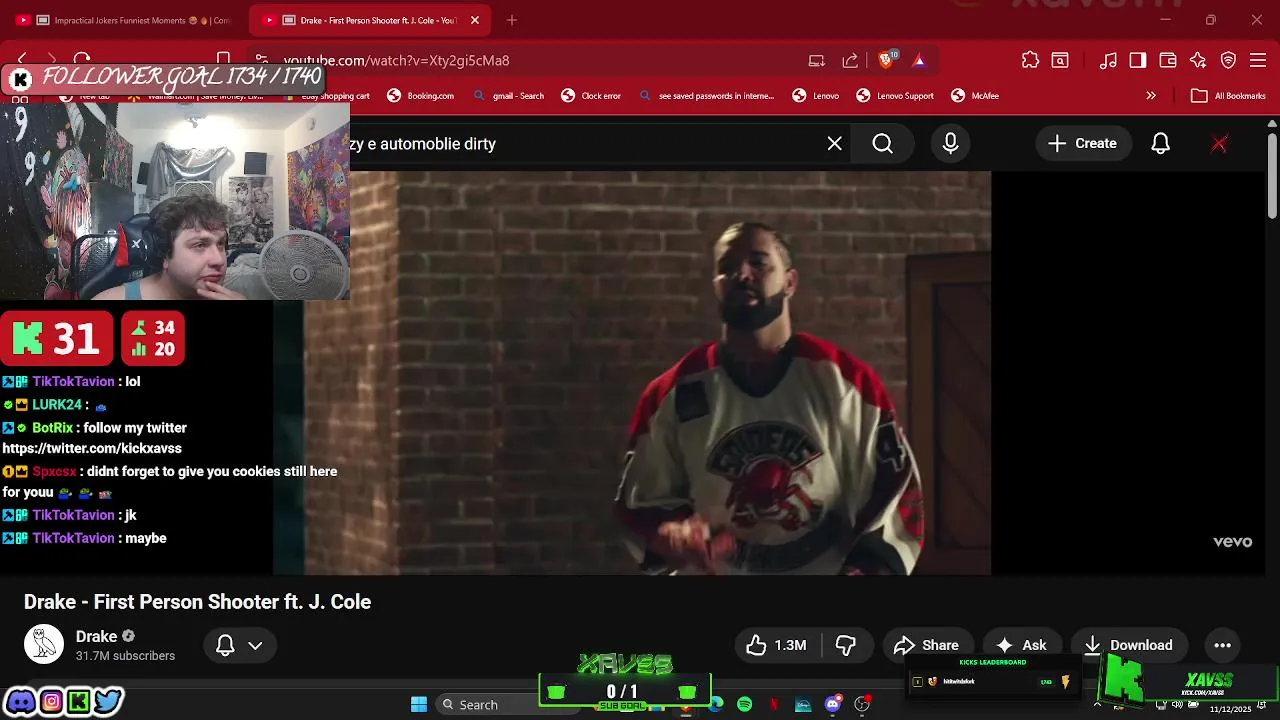The image size is (1280, 720).
Task: Click the video title text
Action: point(197,602)
